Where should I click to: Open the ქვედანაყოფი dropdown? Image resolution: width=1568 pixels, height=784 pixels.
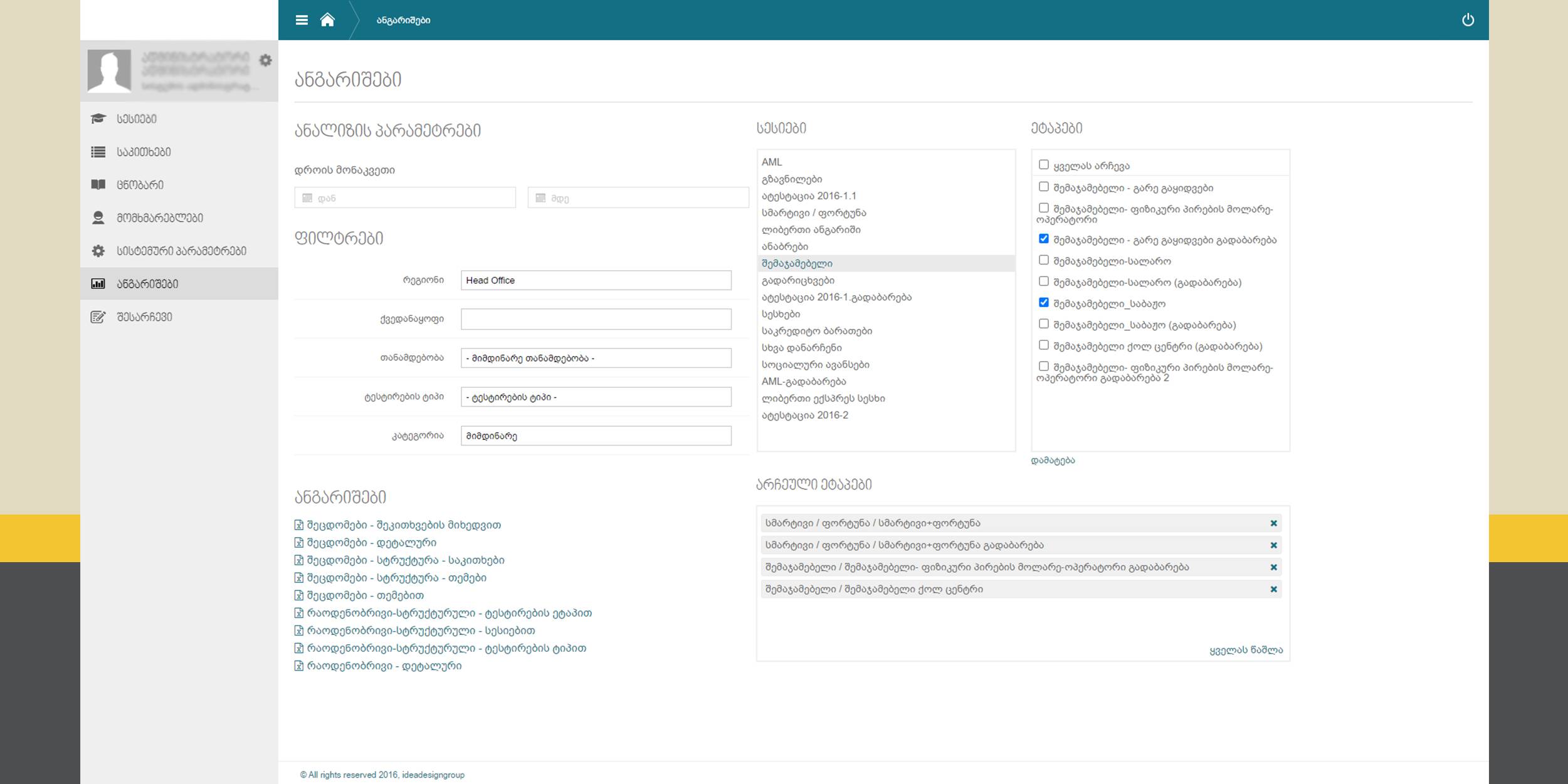point(596,319)
